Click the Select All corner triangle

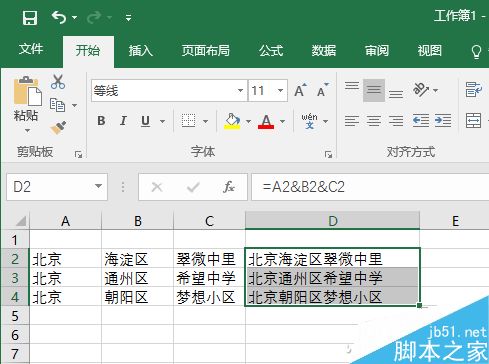pos(20,221)
